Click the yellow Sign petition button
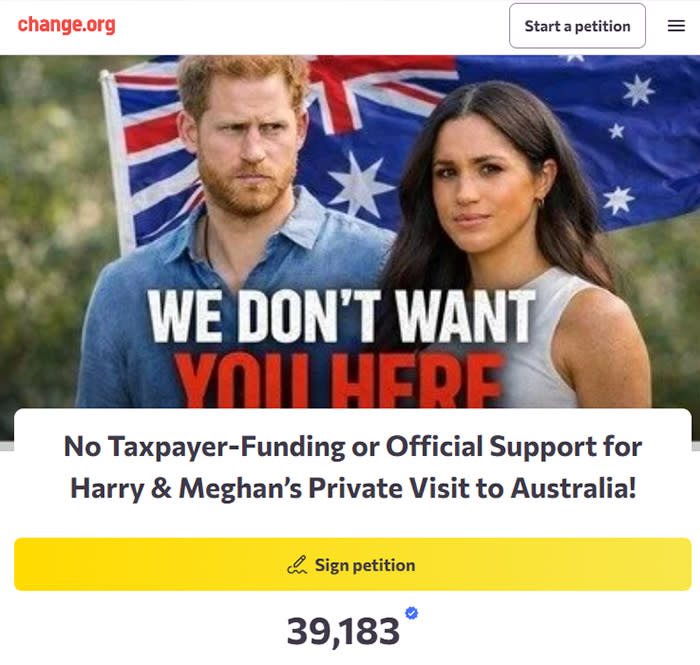The image size is (700, 665). pyautogui.click(x=352, y=564)
